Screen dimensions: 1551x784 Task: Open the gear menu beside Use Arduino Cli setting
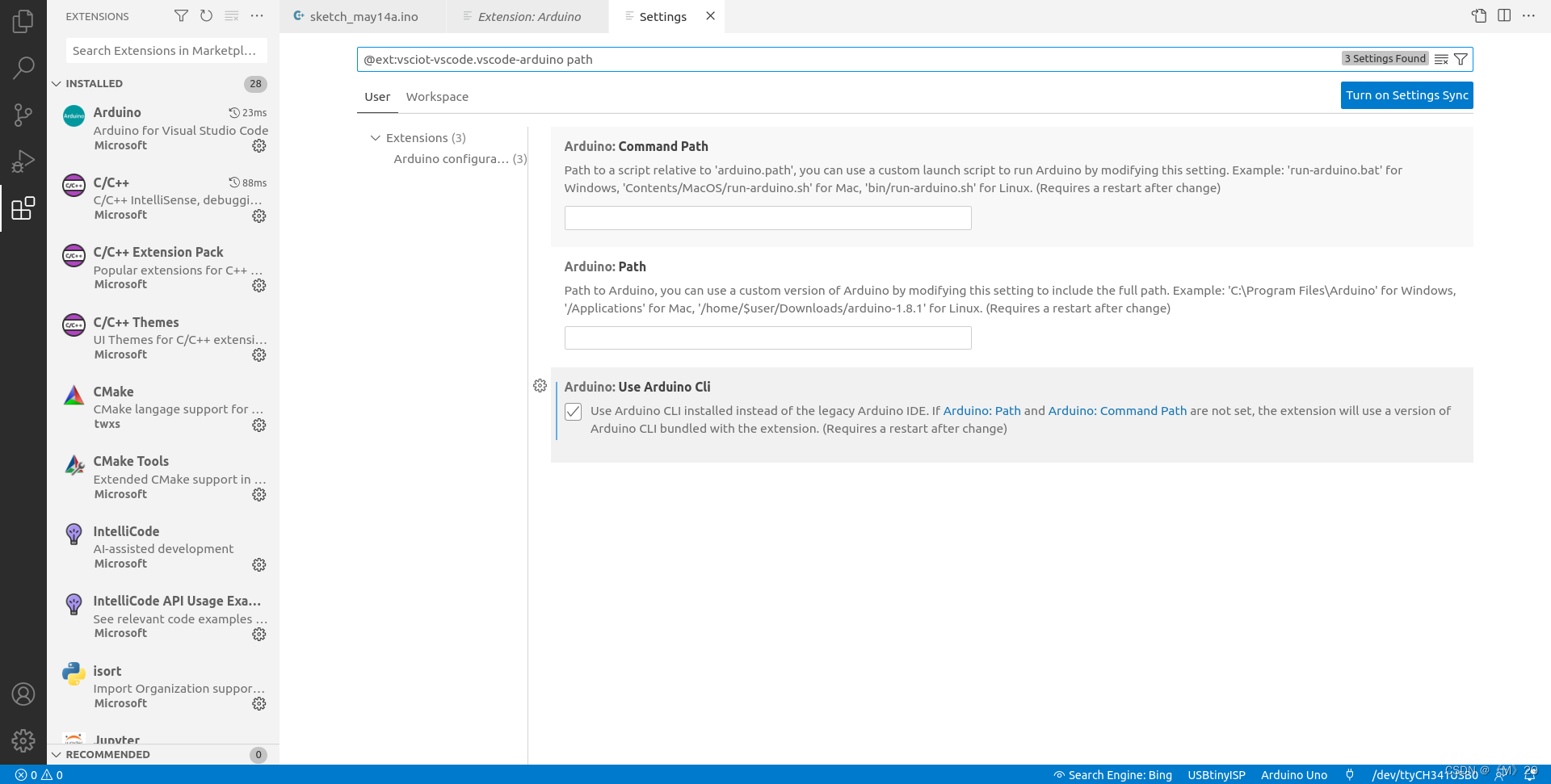pyautogui.click(x=540, y=385)
